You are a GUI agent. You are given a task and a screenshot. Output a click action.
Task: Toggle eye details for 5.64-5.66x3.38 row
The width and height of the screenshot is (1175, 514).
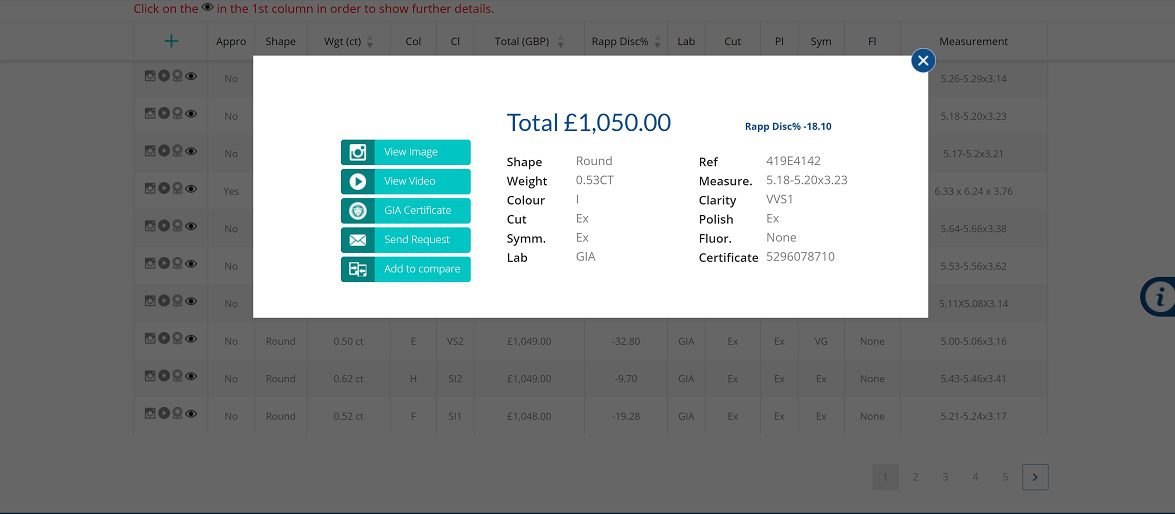(x=191, y=226)
